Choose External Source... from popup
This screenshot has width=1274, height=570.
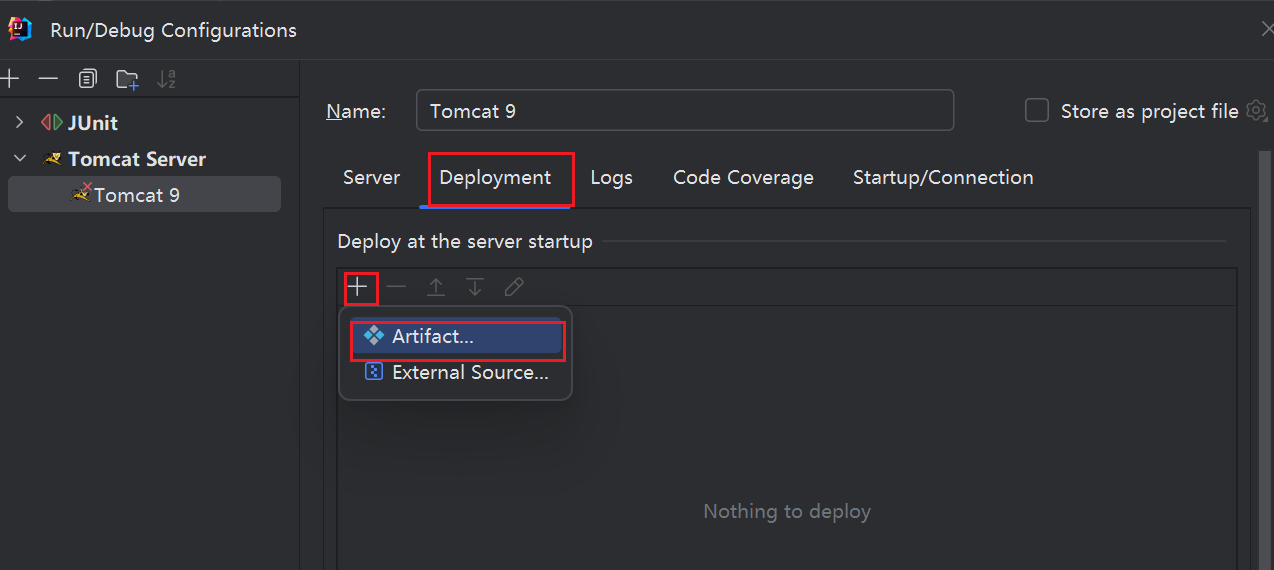tap(456, 373)
